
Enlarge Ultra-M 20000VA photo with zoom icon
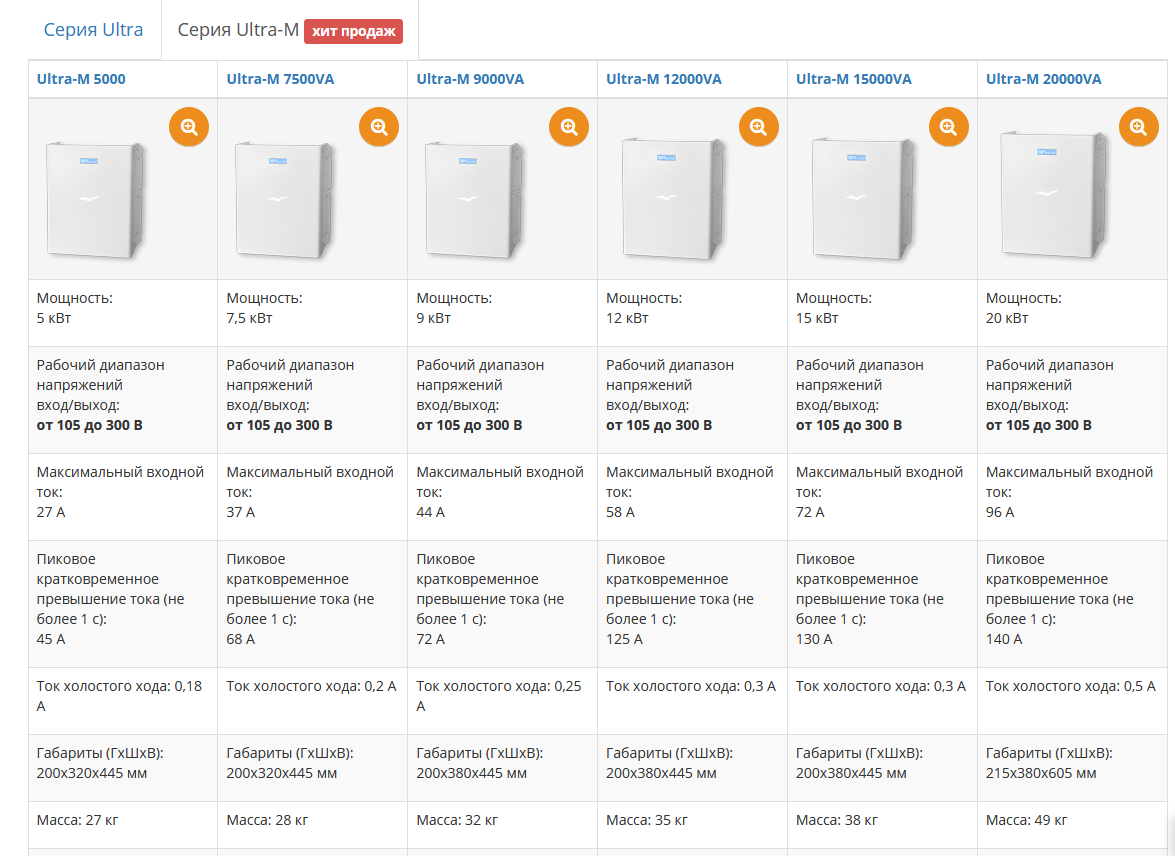pos(1139,127)
